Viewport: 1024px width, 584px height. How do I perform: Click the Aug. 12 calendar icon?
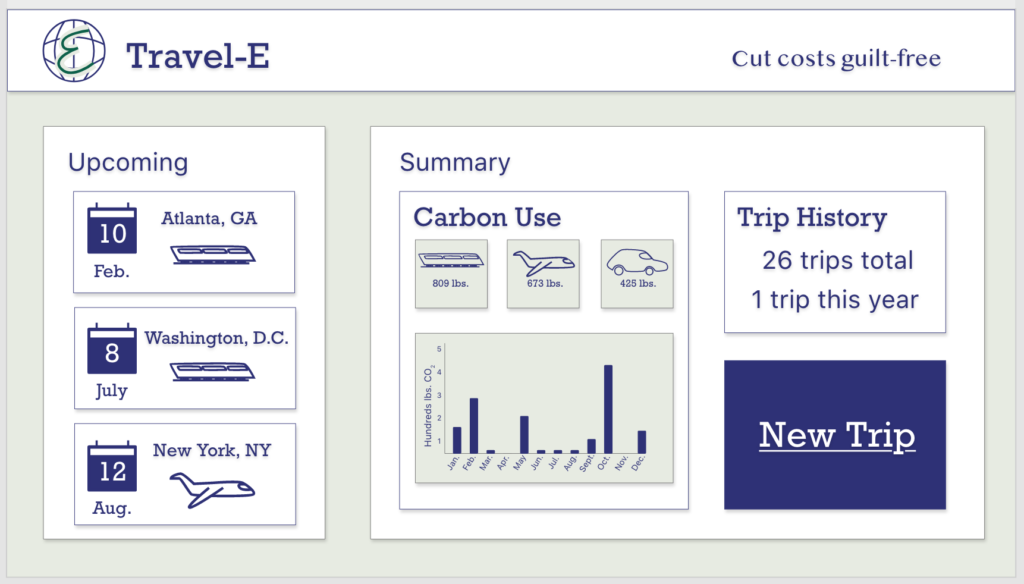tap(112, 466)
